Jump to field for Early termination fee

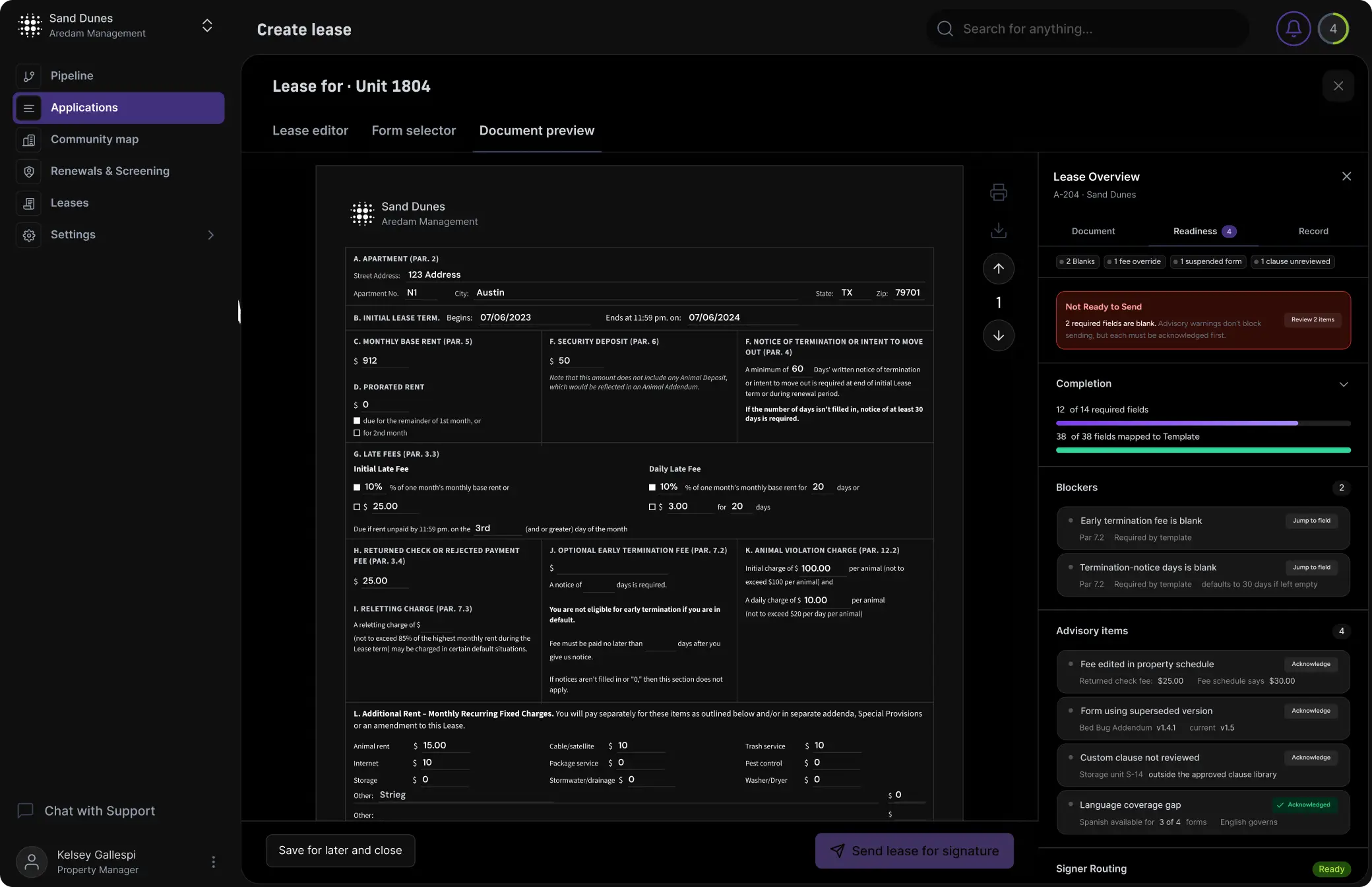(1311, 521)
